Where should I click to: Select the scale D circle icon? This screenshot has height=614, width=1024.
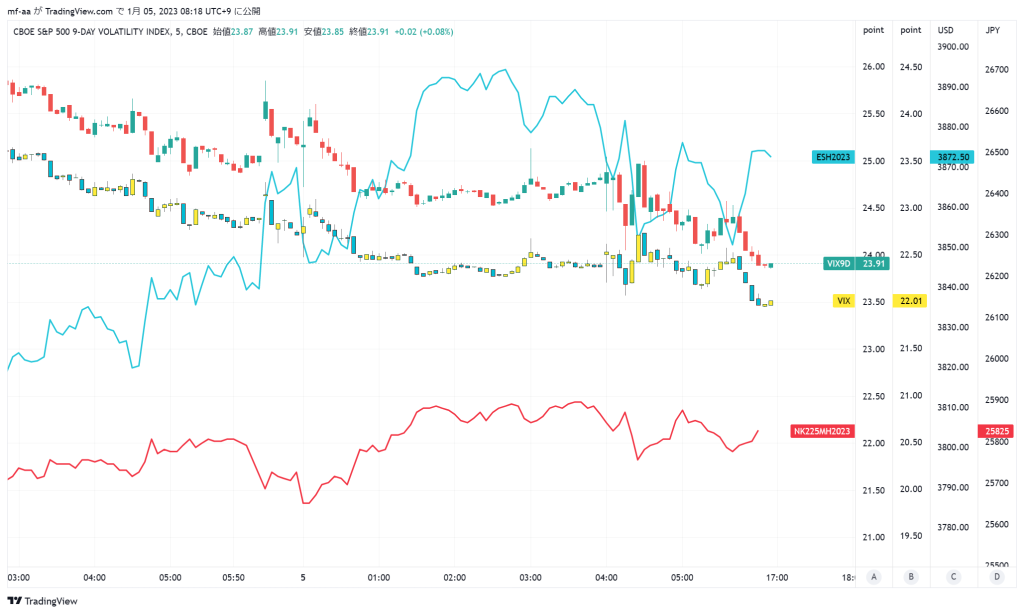[997, 577]
